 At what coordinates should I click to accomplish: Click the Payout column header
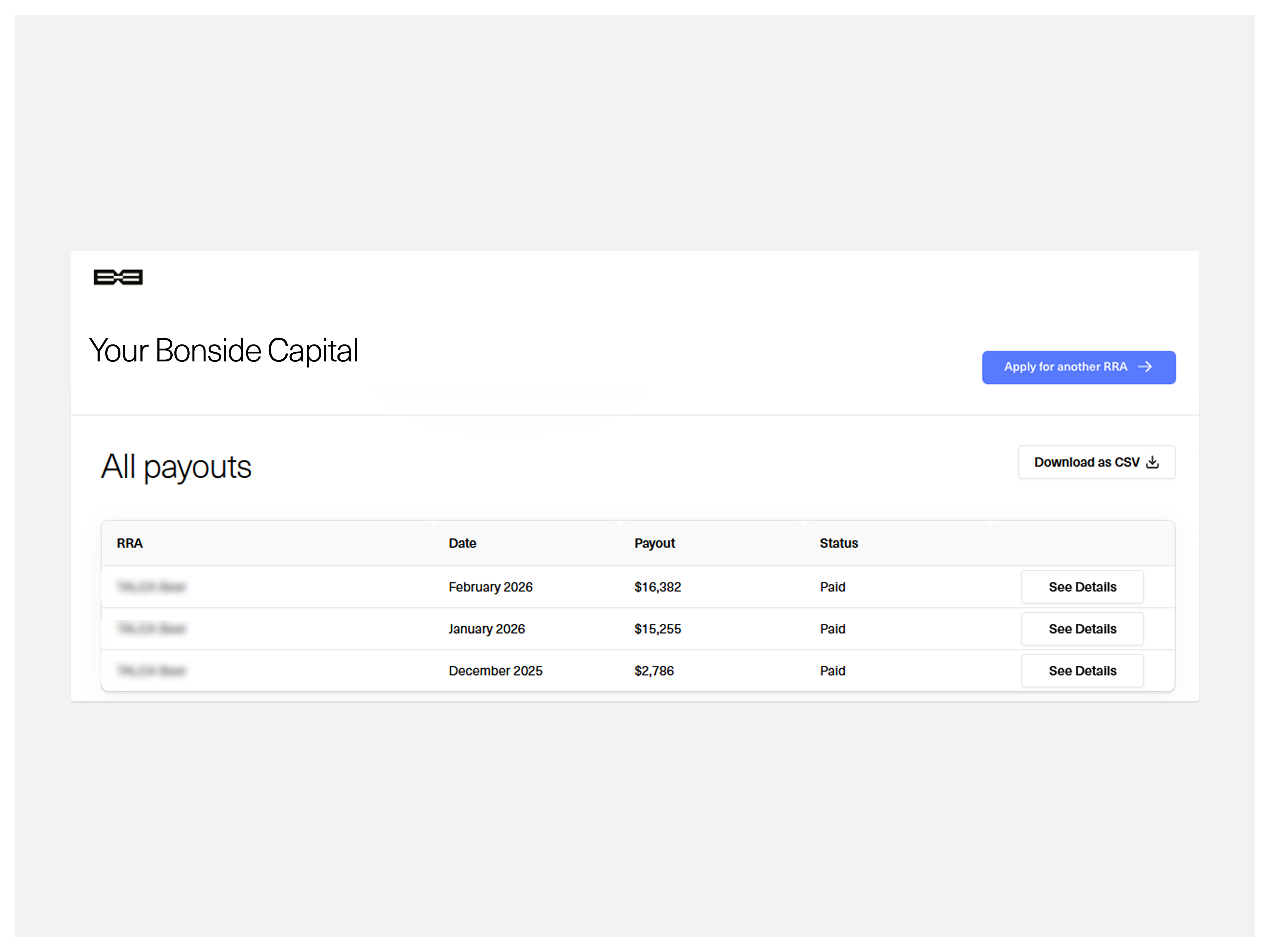tap(654, 543)
